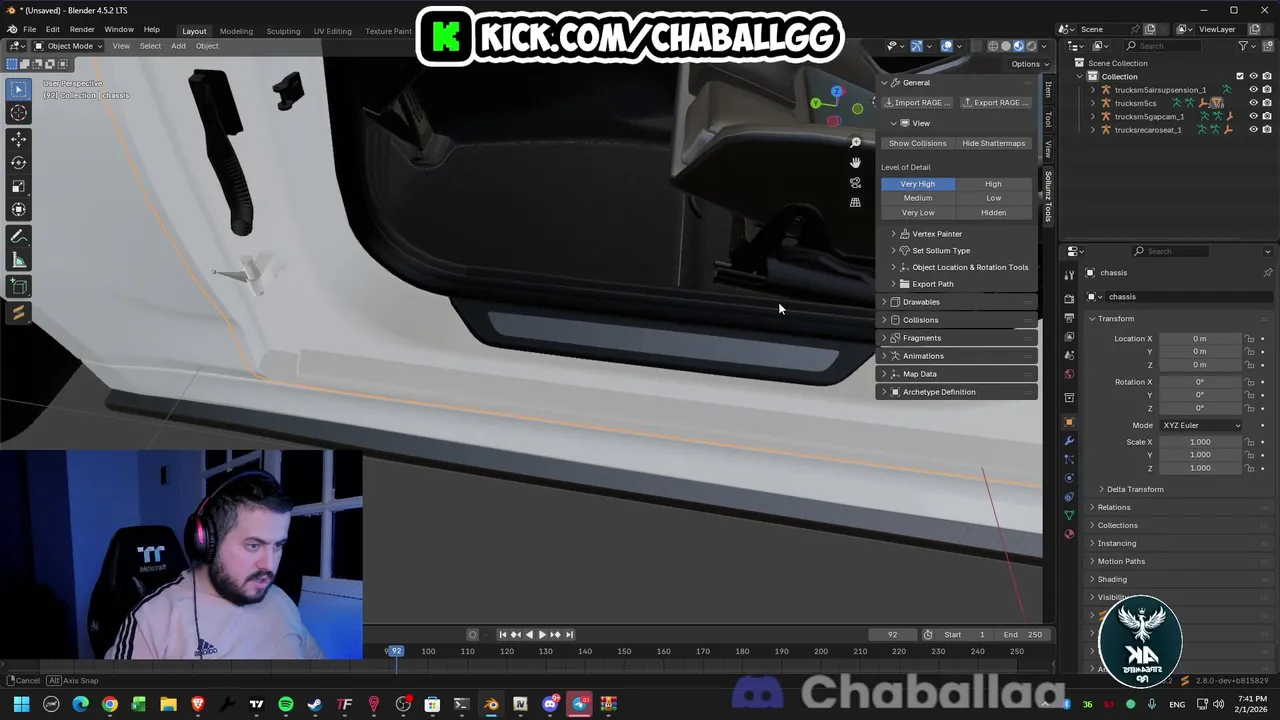Select the Transform tool
Viewport: 1280px width, 720px height.
click(19, 210)
